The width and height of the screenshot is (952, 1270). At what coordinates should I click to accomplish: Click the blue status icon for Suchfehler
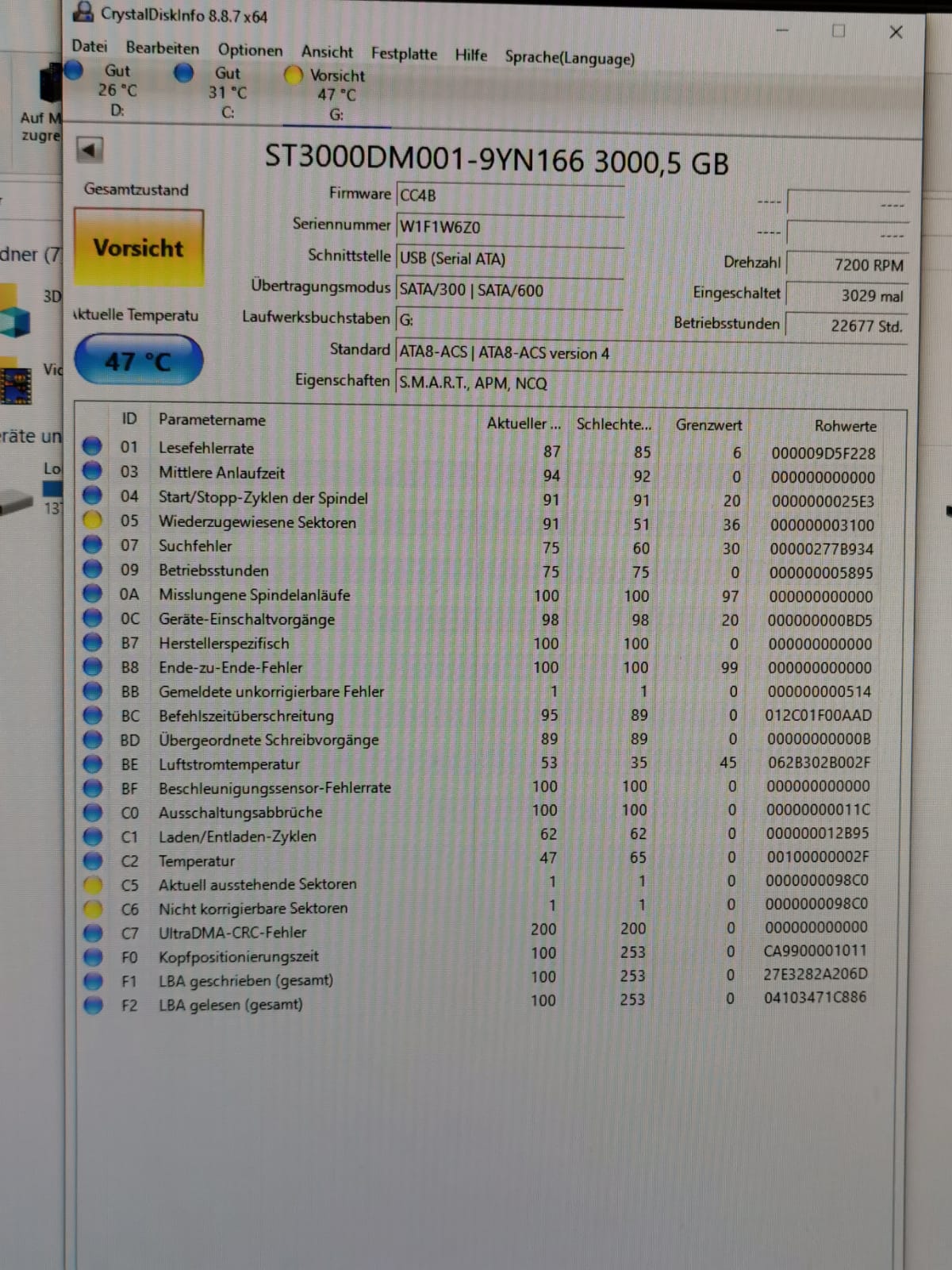(92, 545)
